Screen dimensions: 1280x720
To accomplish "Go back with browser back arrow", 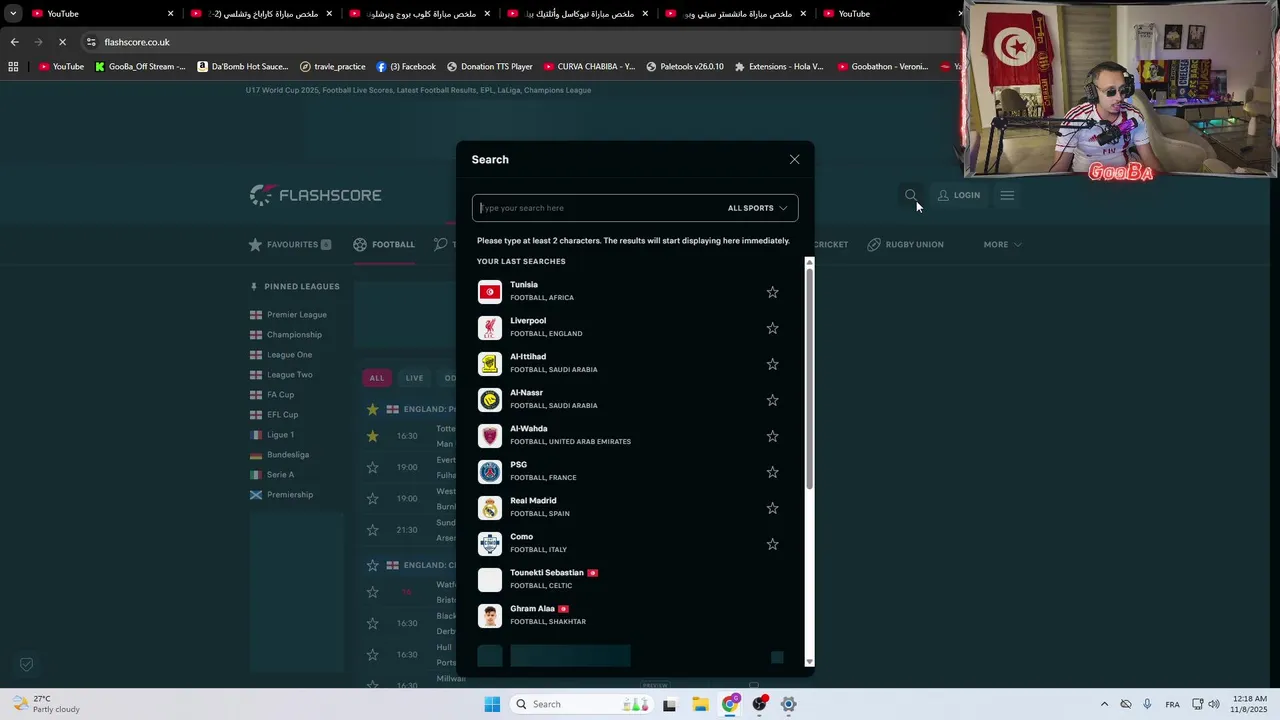I will click(x=14, y=42).
